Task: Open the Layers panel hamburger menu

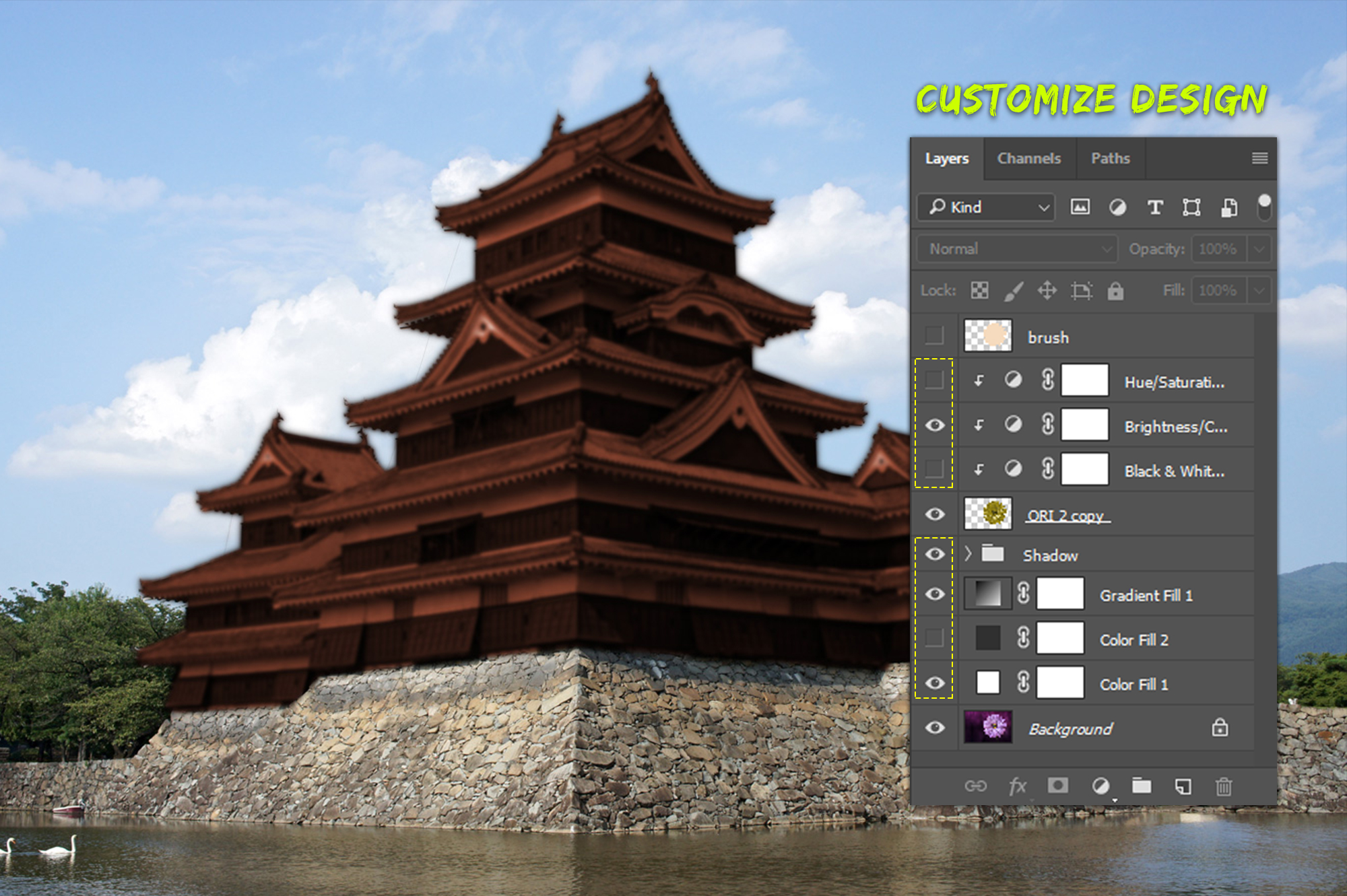Action: pyautogui.click(x=1259, y=158)
